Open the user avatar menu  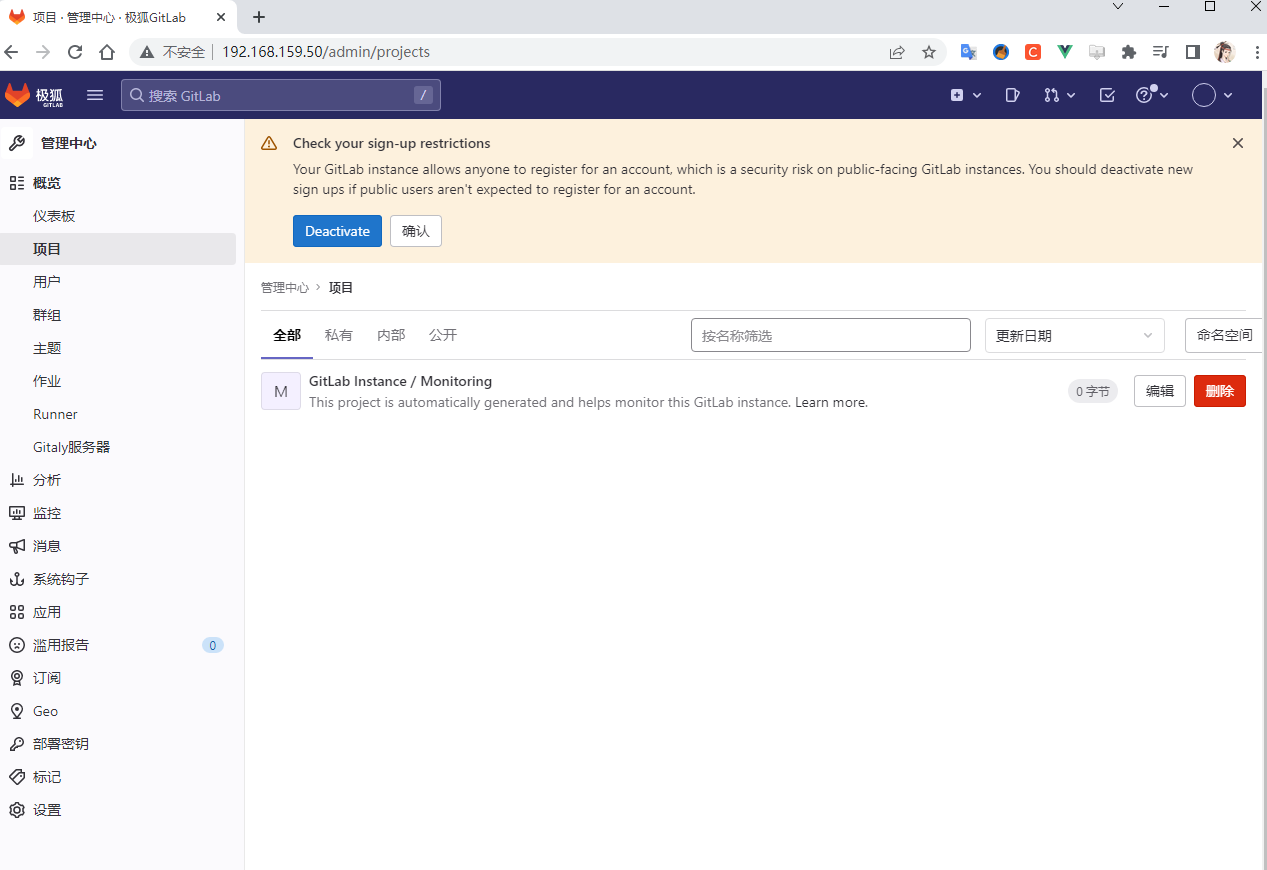point(1212,95)
